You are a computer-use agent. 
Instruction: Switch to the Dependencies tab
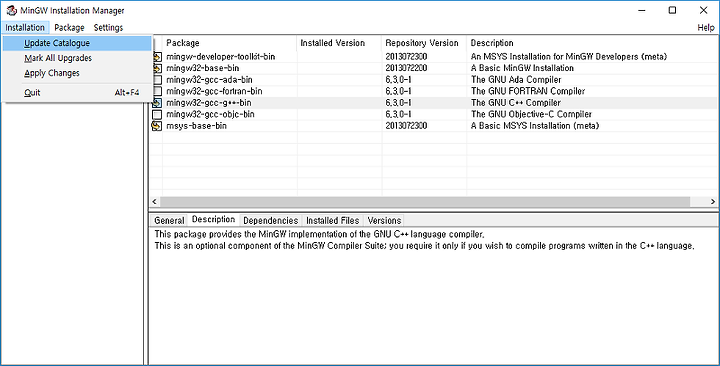[270, 221]
